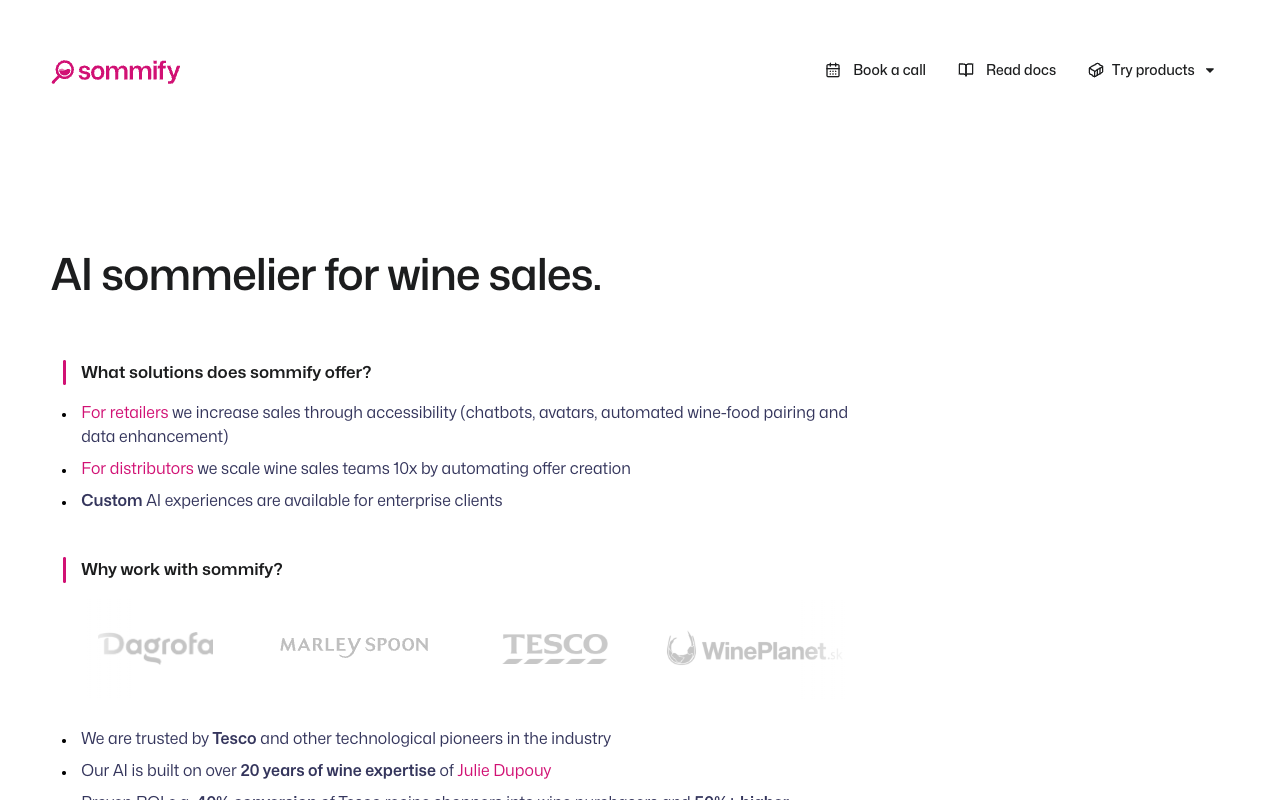Click the bold Tesco text in trusted-by bullet
The image size is (1280, 800).
tap(234, 739)
